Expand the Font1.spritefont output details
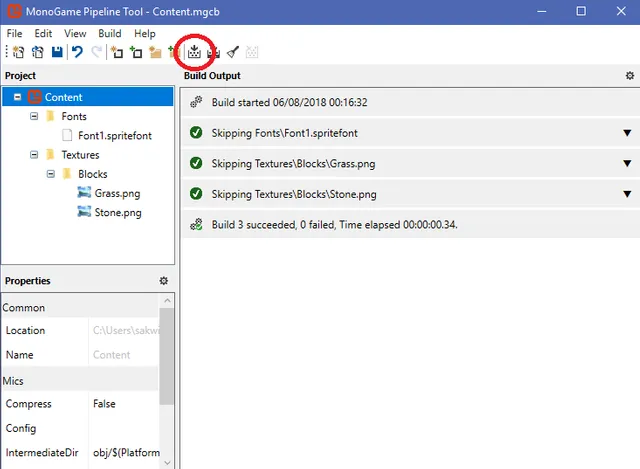This screenshot has height=469, width=640. (627, 133)
